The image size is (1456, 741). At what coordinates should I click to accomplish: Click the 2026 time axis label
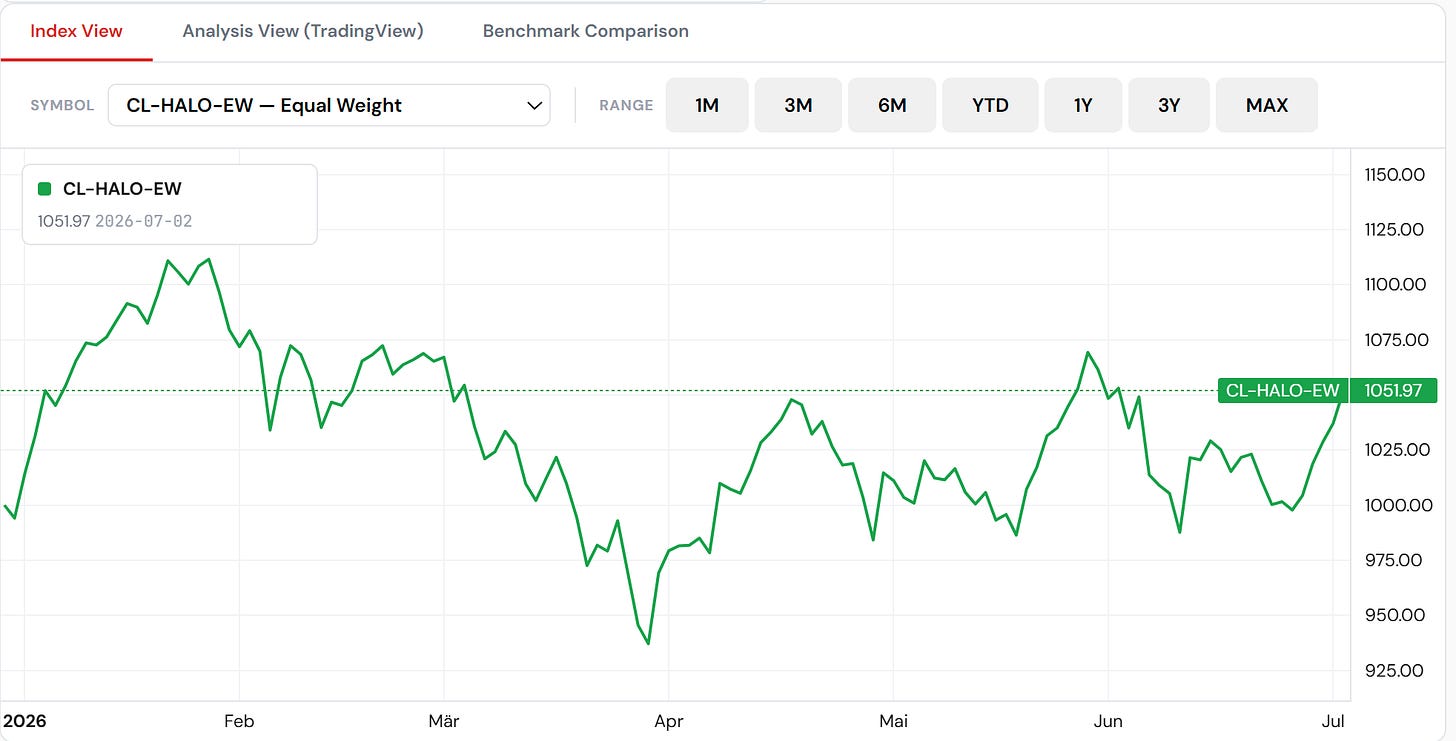pos(23,720)
